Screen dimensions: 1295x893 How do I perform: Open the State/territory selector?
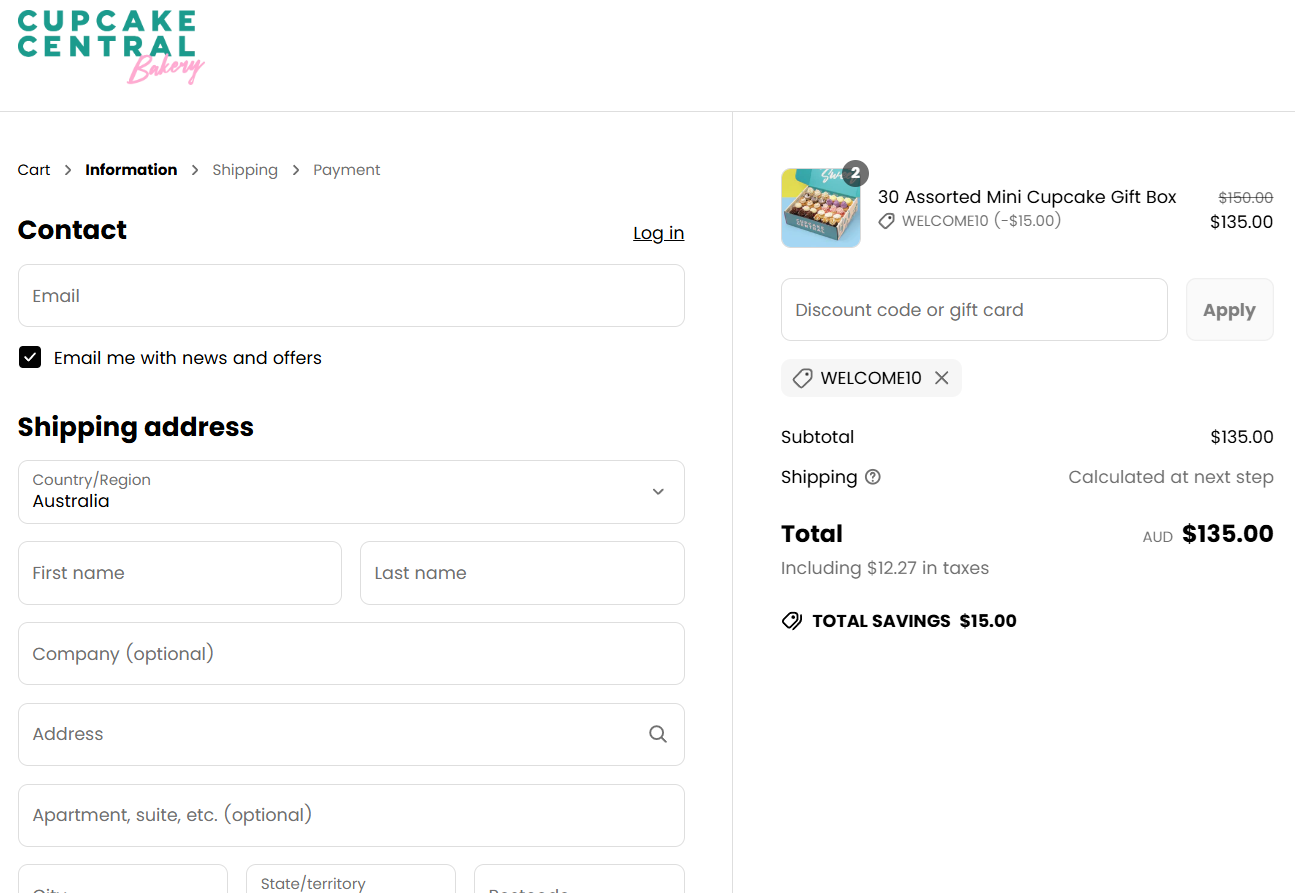click(x=350, y=882)
